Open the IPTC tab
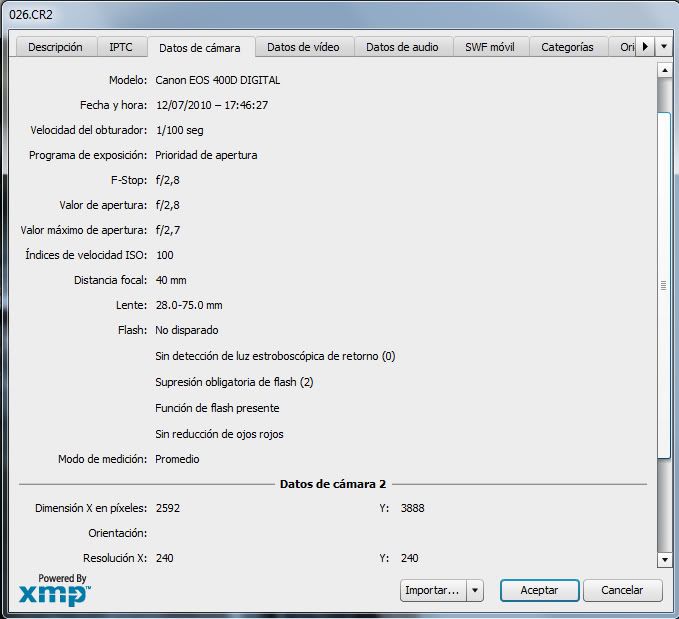The width and height of the screenshot is (679, 619). [x=121, y=47]
